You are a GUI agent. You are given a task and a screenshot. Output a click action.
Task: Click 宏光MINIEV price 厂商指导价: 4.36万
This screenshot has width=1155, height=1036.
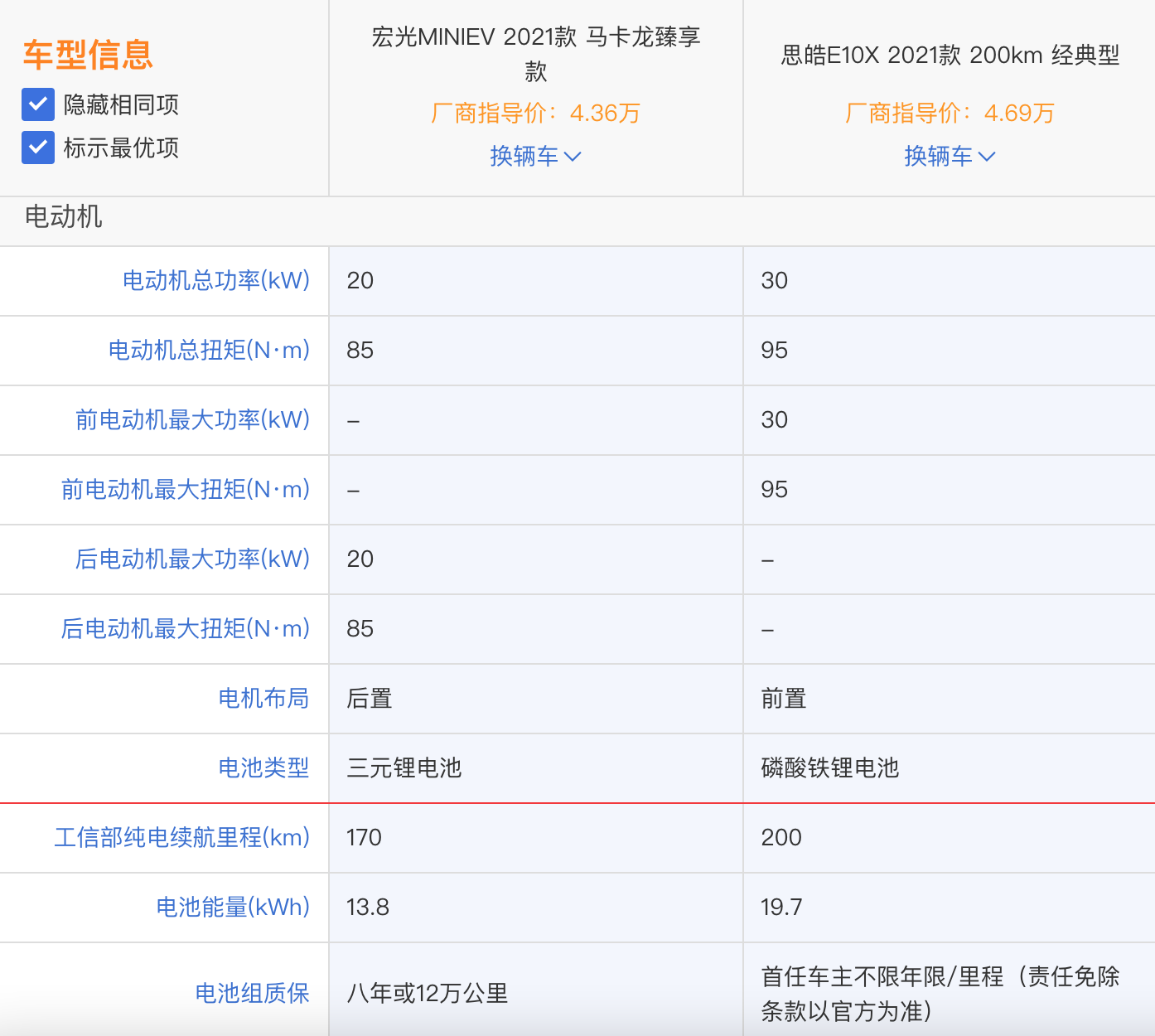pos(536,113)
